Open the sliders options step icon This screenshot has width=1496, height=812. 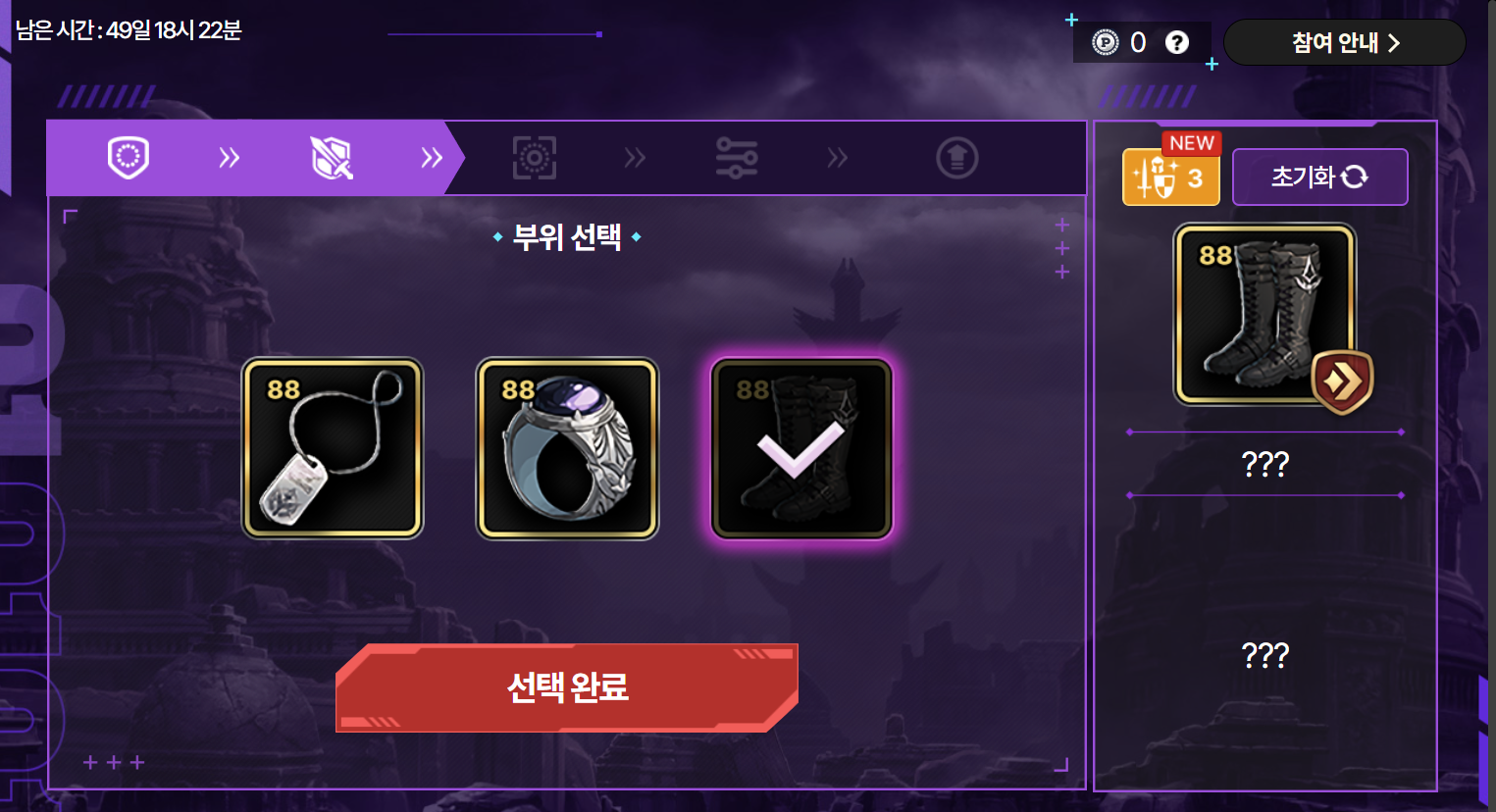point(737,158)
